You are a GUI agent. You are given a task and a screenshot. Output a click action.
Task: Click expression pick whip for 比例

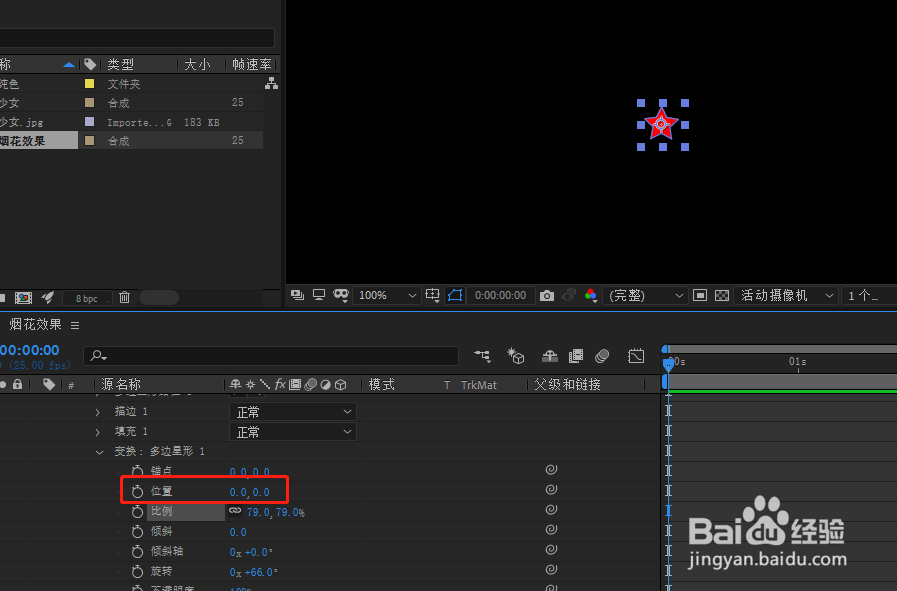(x=551, y=510)
